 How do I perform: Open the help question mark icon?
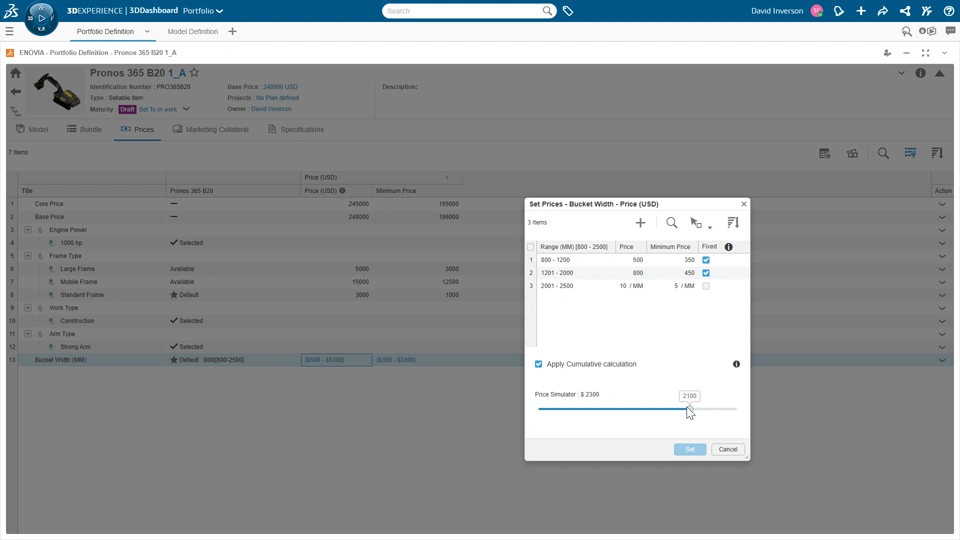(949, 11)
